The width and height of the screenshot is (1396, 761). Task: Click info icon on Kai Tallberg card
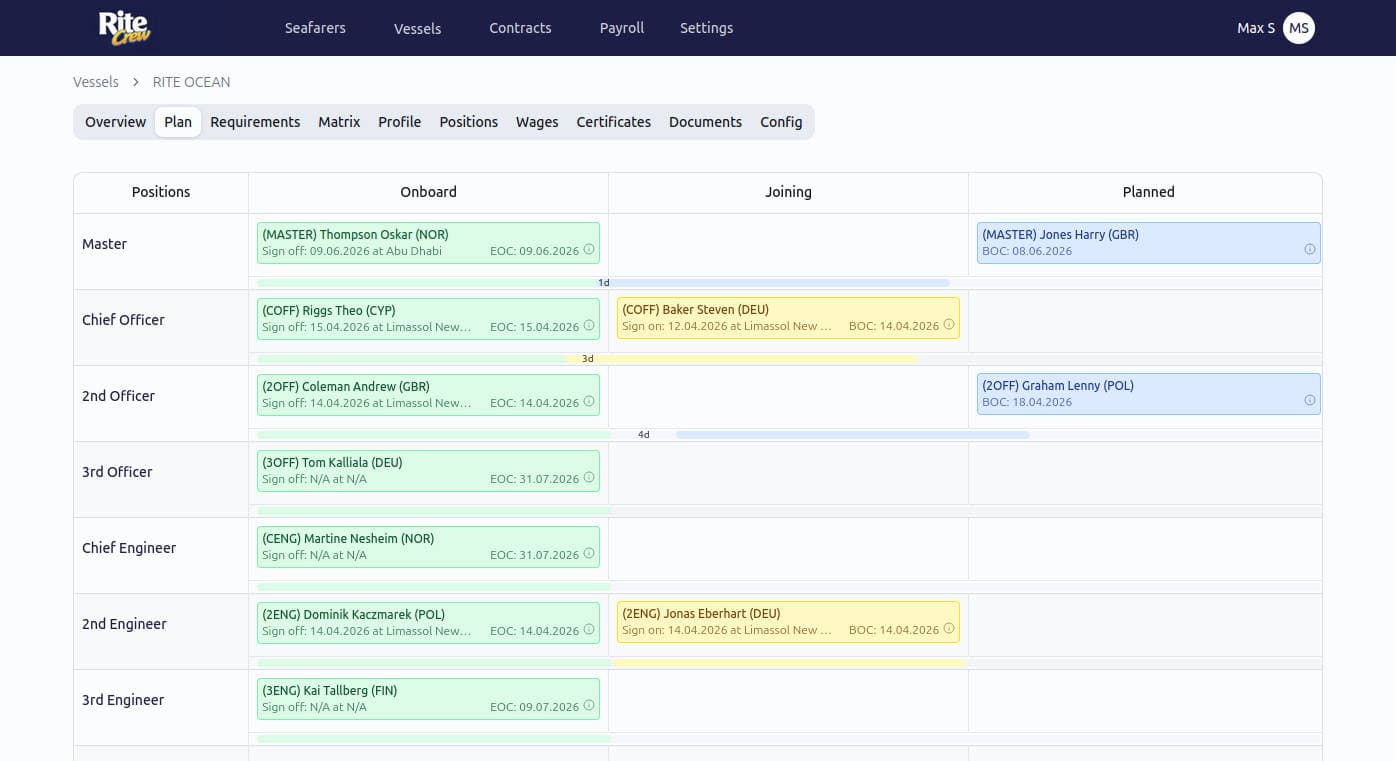[x=589, y=706]
